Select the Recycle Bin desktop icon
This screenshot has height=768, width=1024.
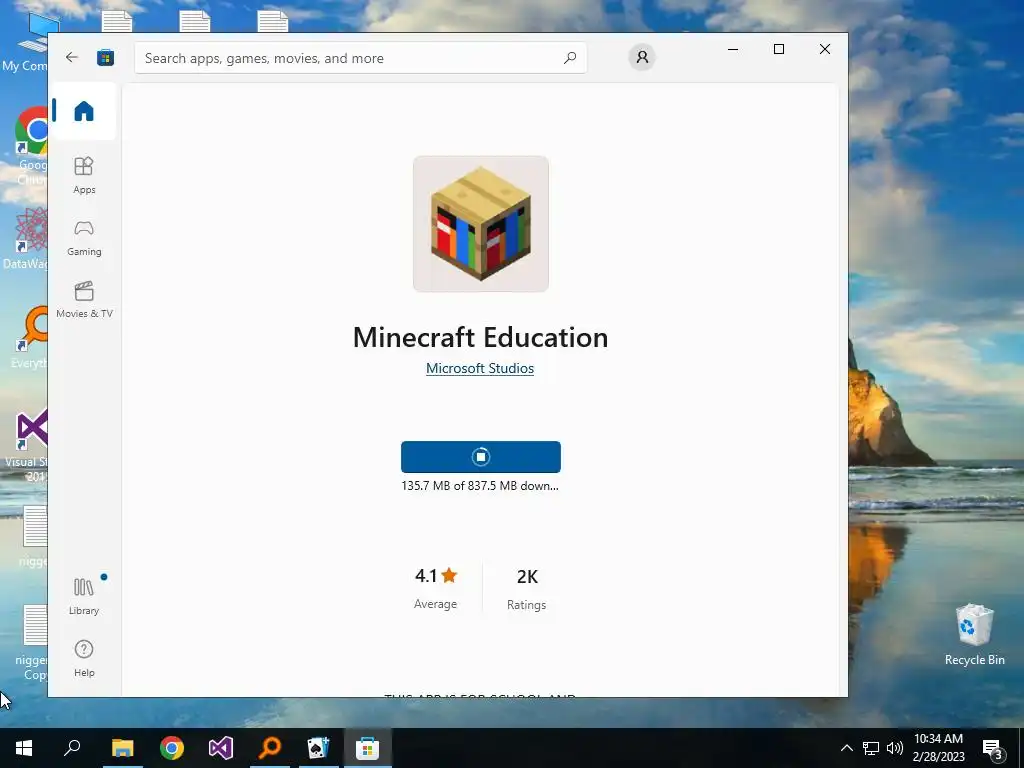(x=974, y=635)
